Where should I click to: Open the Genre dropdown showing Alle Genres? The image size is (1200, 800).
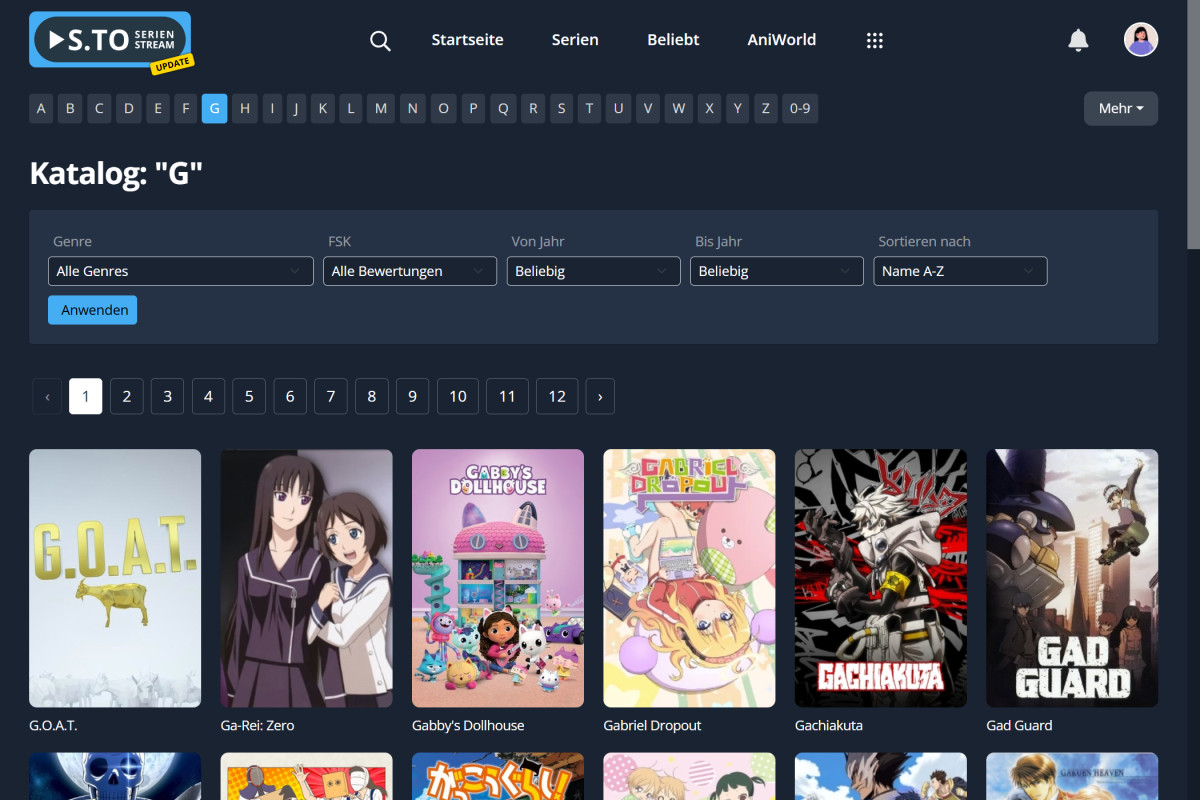[x=180, y=271]
